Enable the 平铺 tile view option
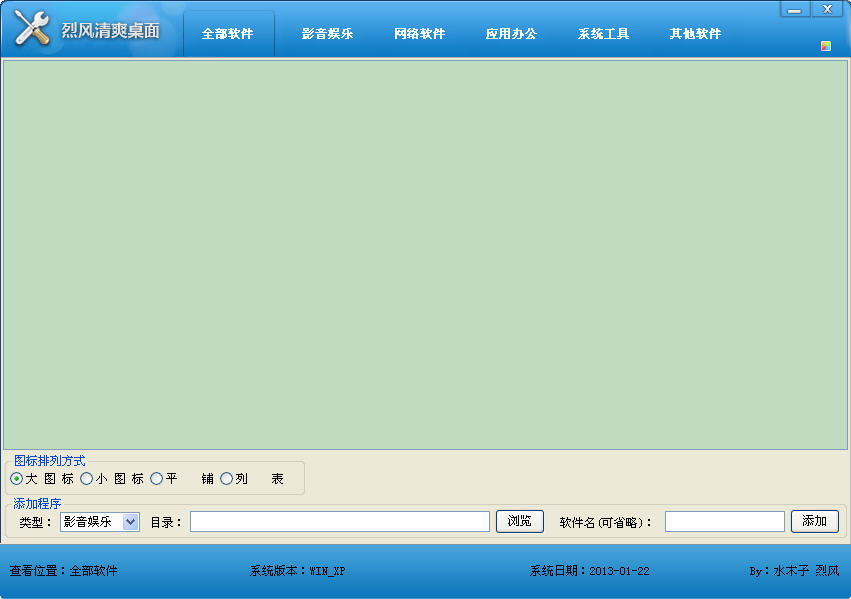Image resolution: width=851 pixels, height=599 pixels. 156,479
